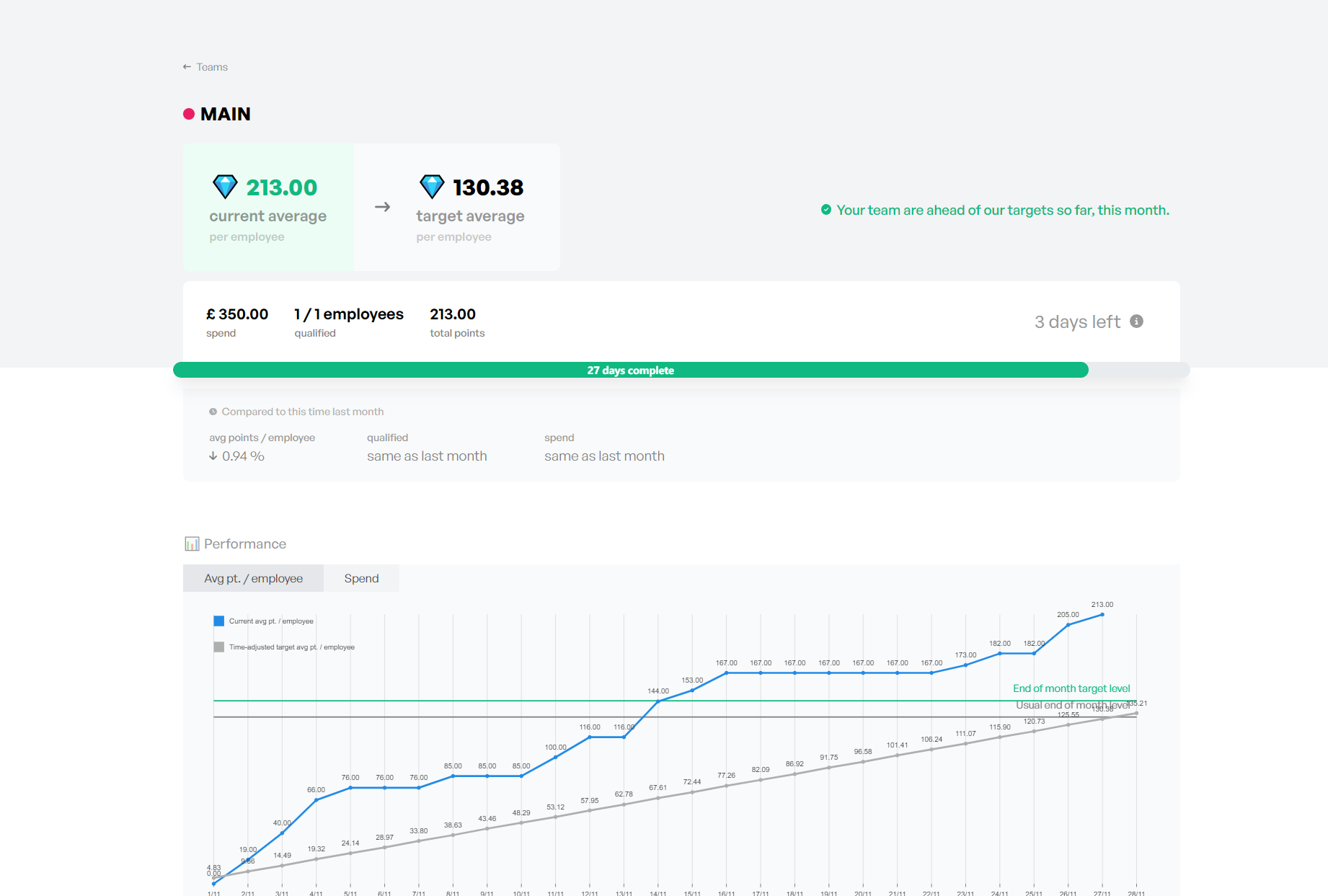
Task: Click the 1/11 date axis label
Action: tap(213, 893)
